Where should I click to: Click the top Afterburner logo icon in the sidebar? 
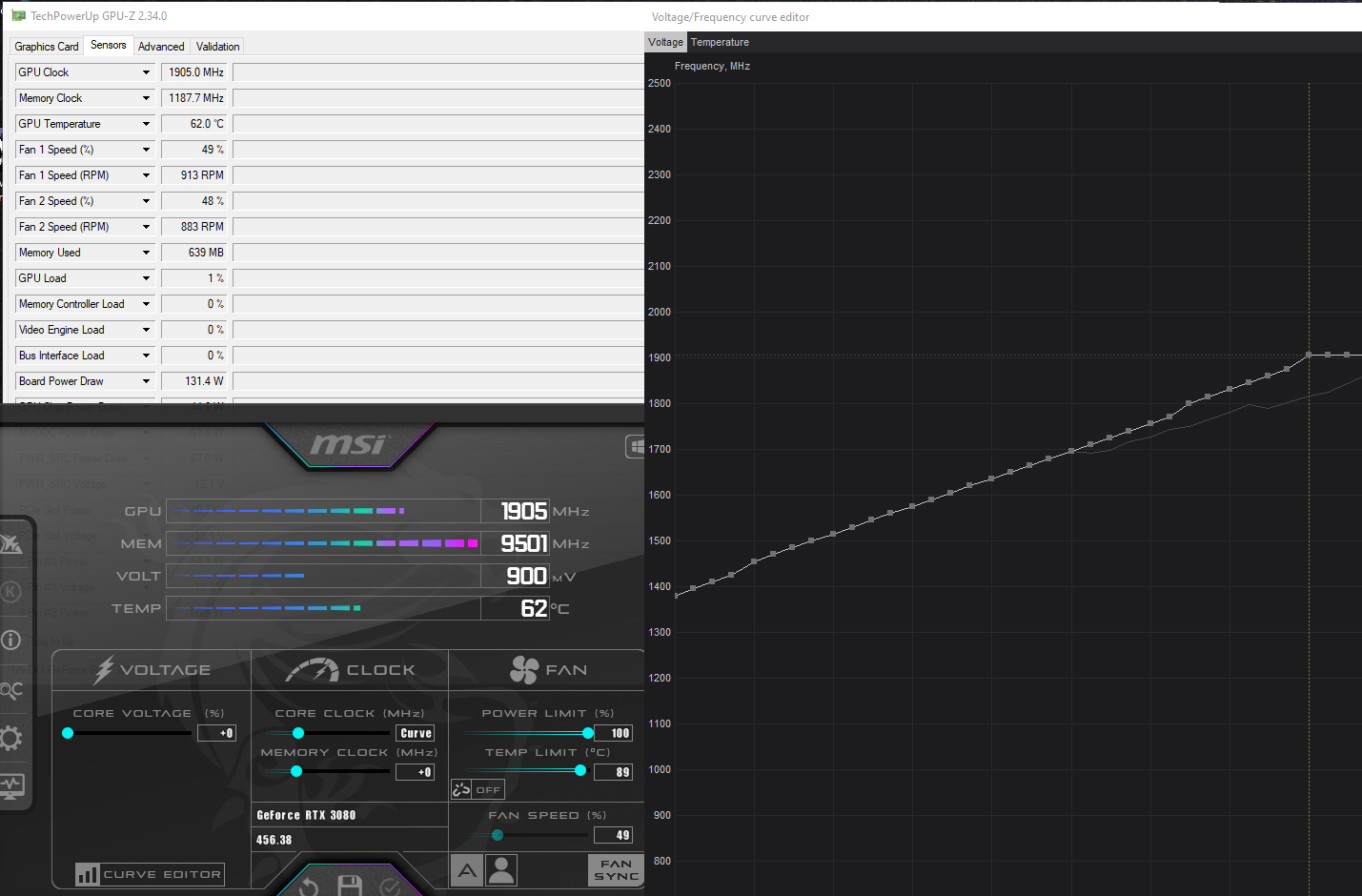[10, 543]
